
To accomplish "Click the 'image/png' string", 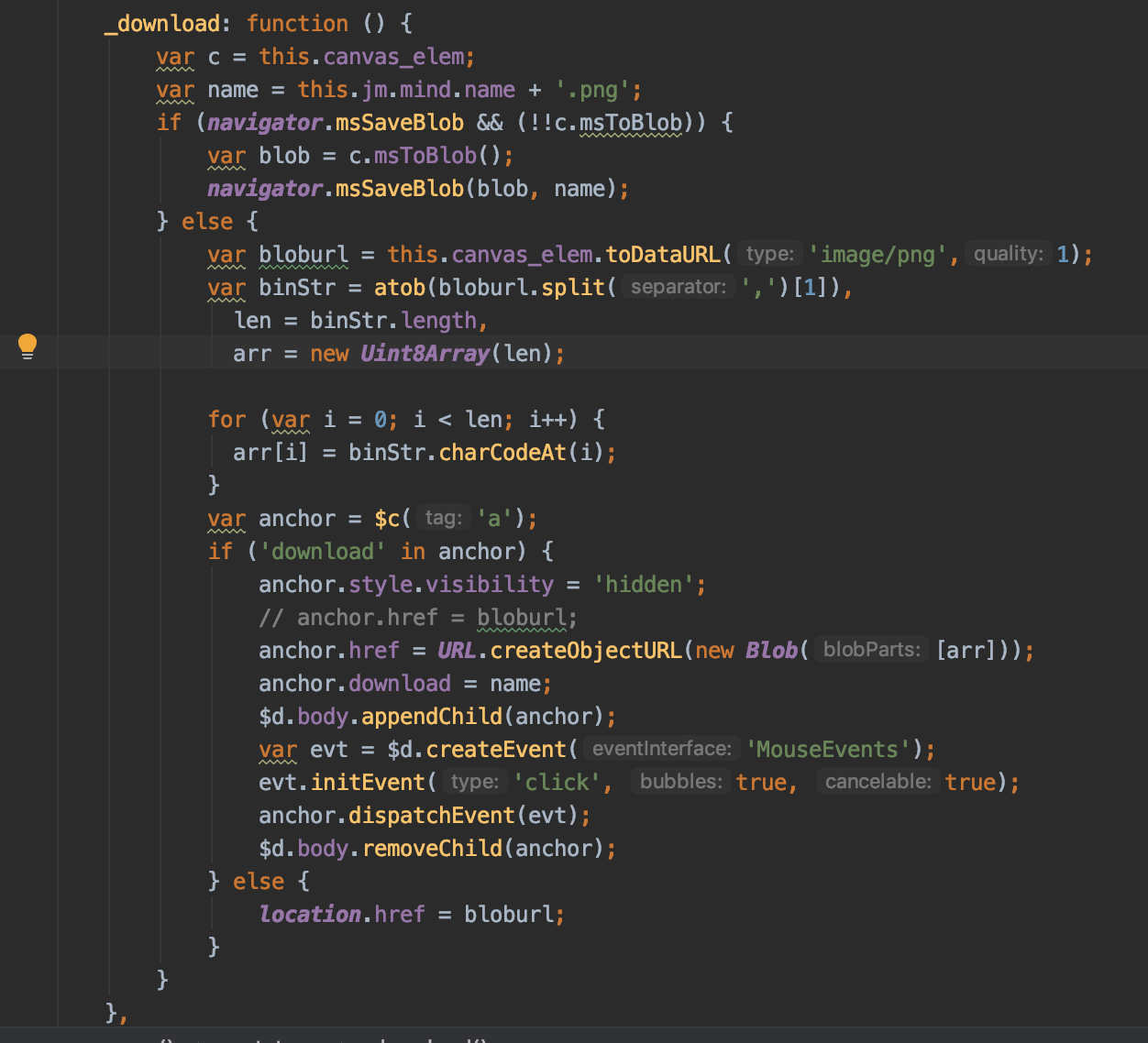I will (878, 255).
